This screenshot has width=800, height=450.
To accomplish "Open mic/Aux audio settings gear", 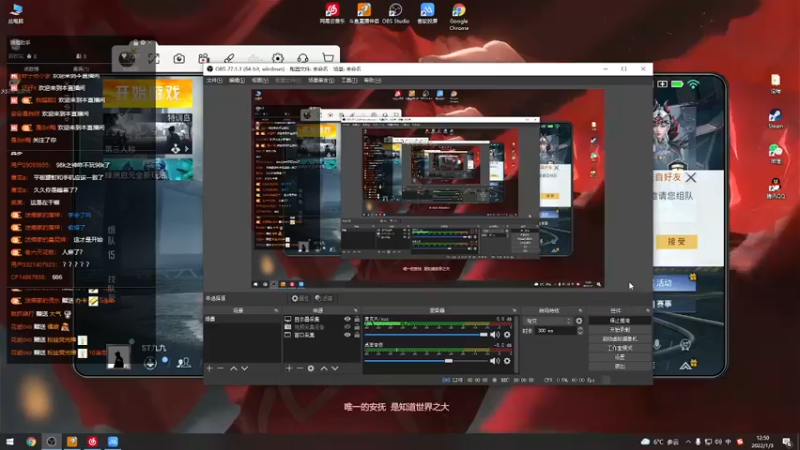I will 507,335.
